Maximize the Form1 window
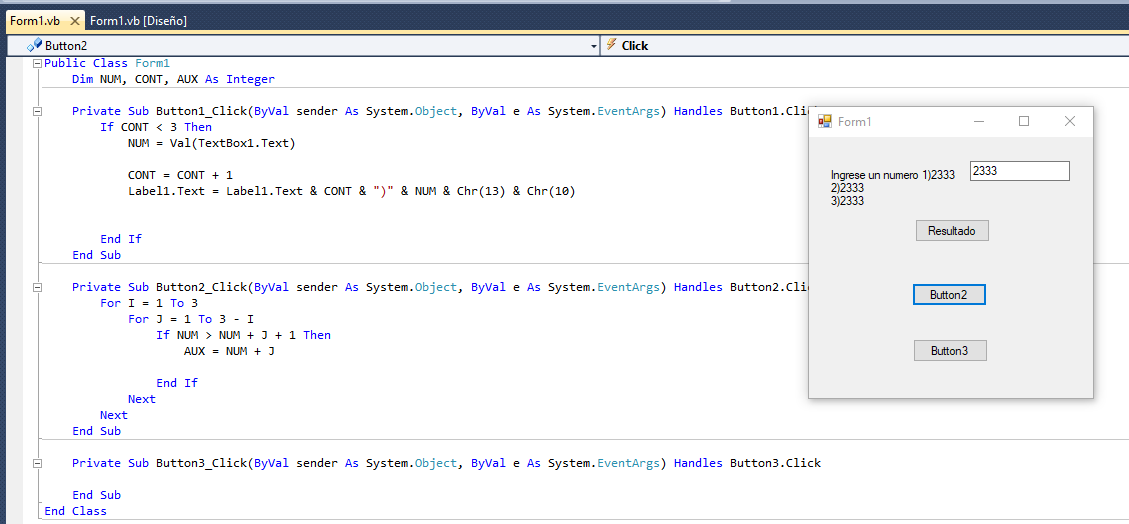Image resolution: width=1129 pixels, height=524 pixels. click(x=1023, y=122)
